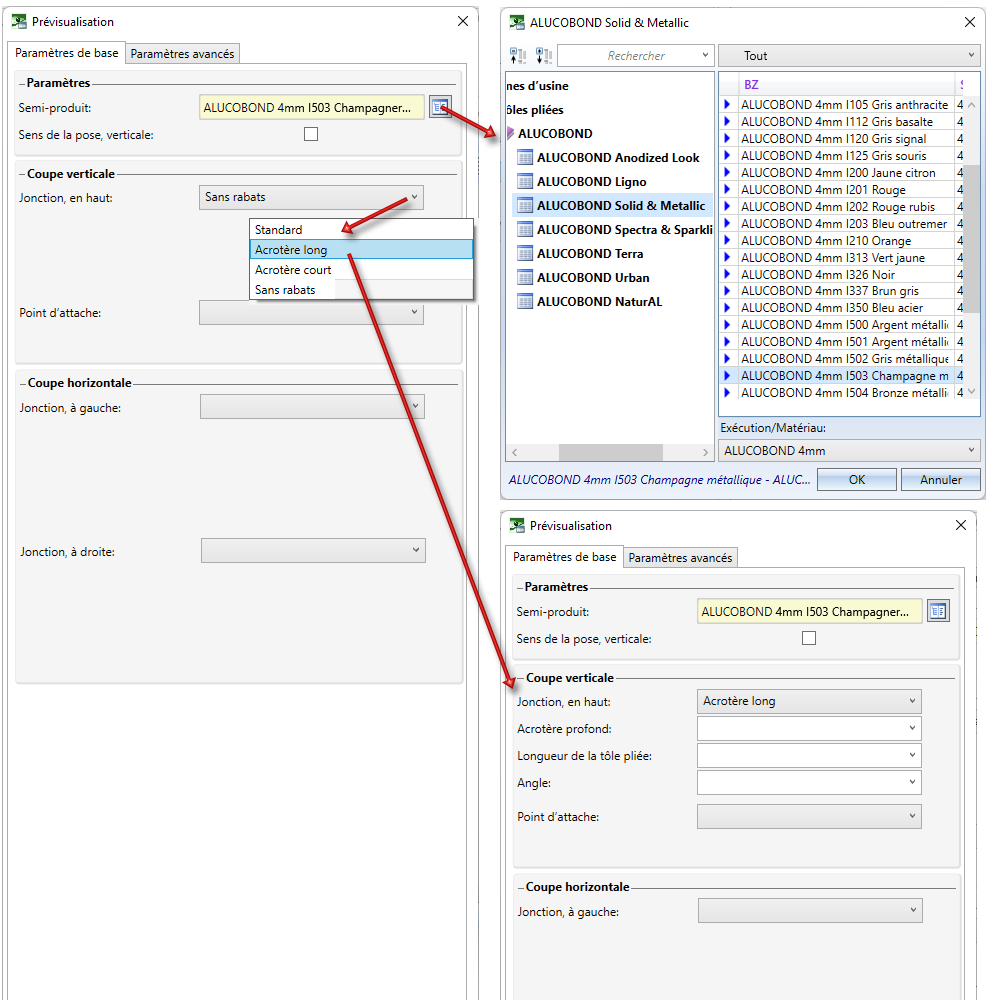Select ALUCOBOND 4mm I200 Jaune citron
This screenshot has width=1000, height=1000.
(838, 173)
